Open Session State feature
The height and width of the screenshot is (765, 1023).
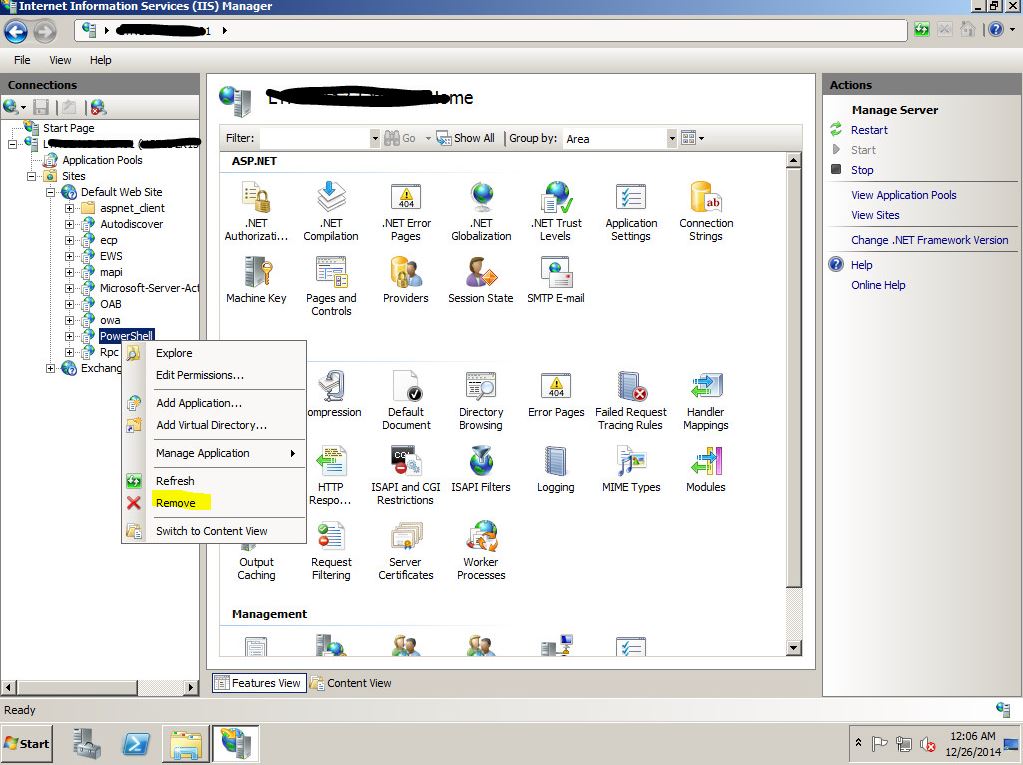(x=481, y=280)
